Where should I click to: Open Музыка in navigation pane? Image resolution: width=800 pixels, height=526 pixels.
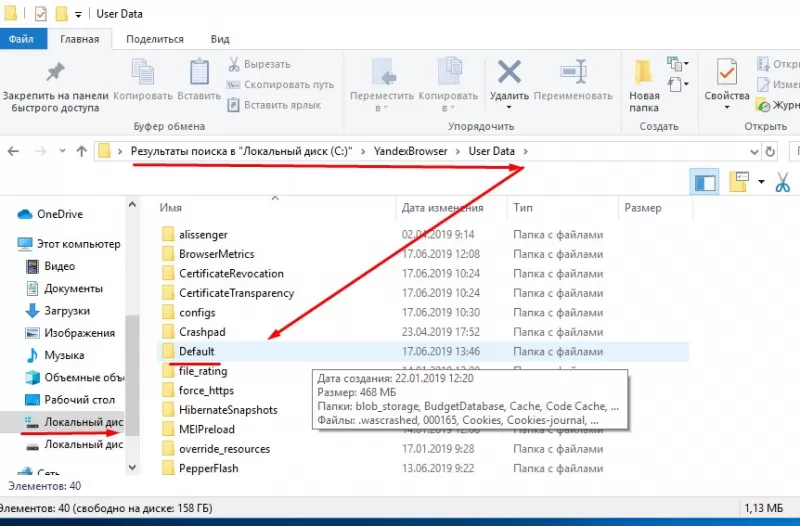pos(55,355)
